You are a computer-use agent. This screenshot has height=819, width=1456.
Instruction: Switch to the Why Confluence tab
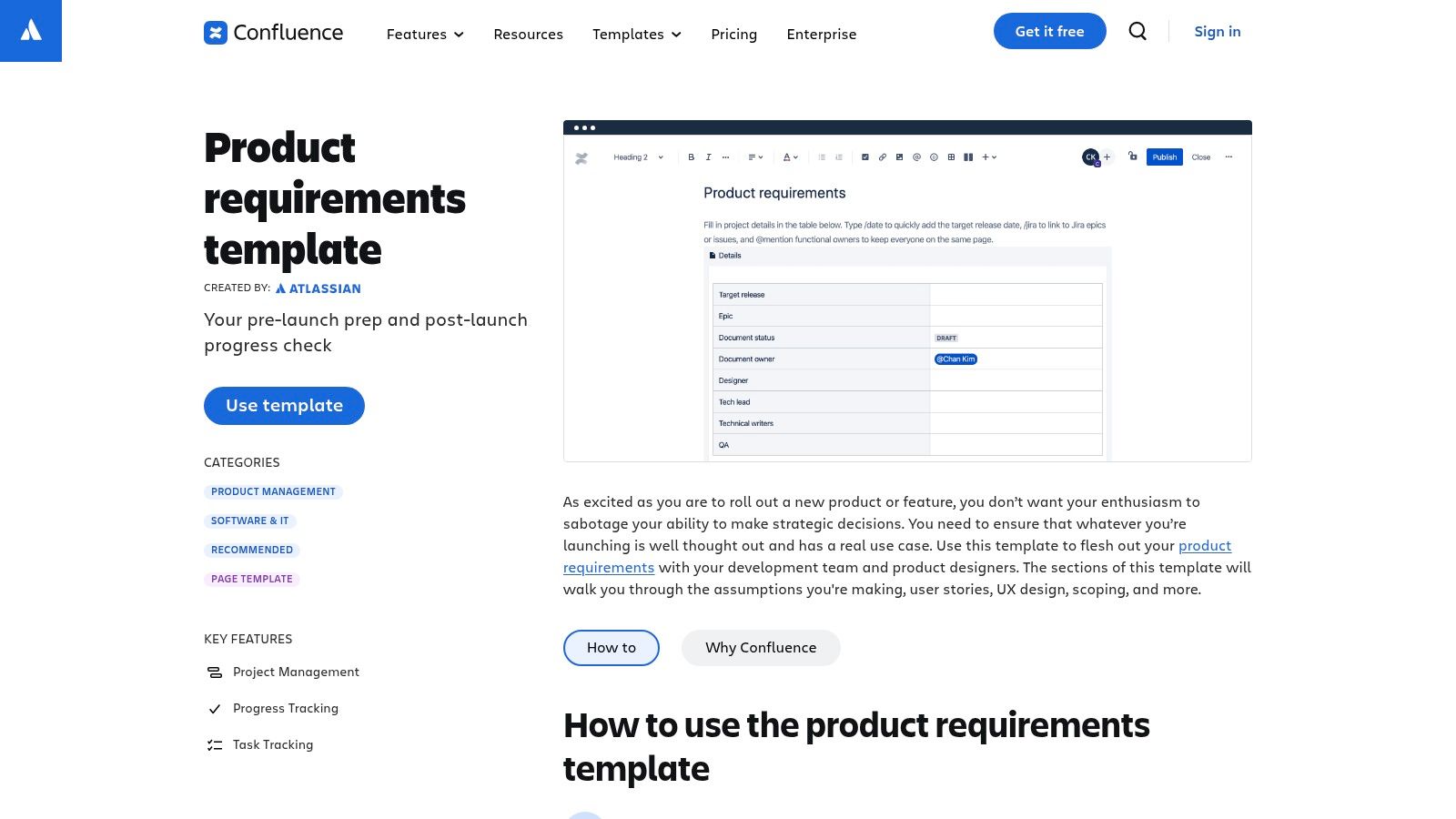761,647
